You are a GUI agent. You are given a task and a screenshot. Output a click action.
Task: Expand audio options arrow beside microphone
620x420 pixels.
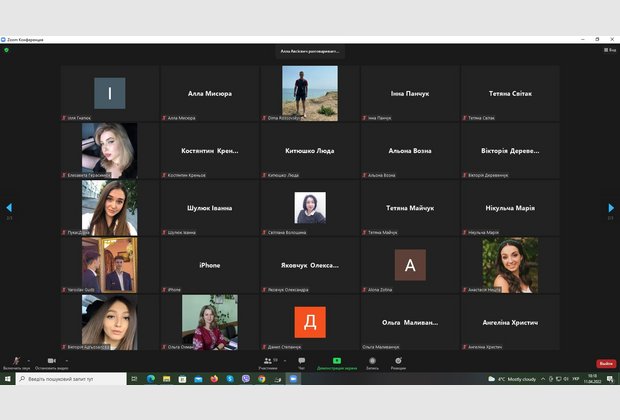click(x=28, y=359)
